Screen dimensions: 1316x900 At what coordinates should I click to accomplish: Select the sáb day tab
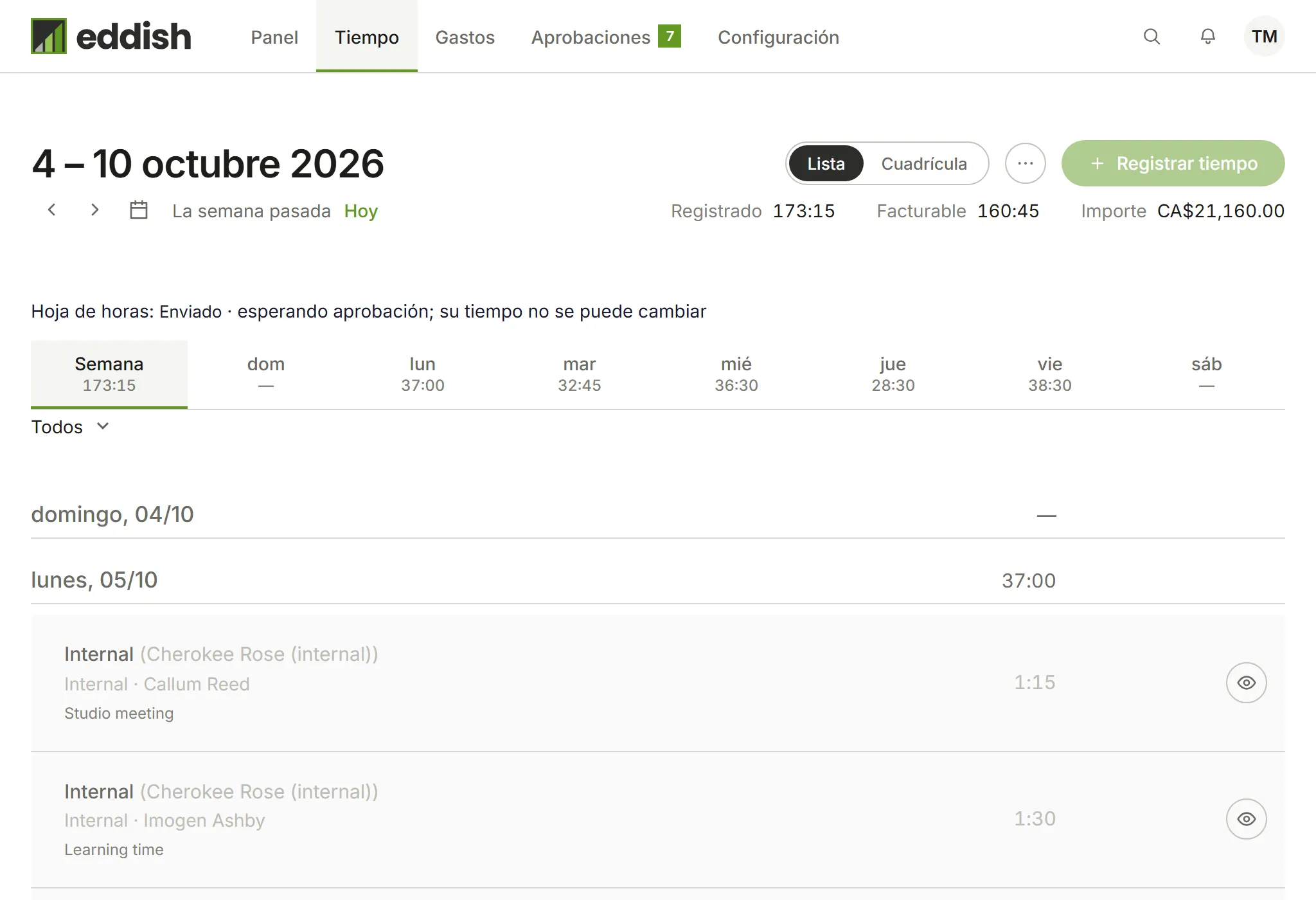(x=1207, y=374)
